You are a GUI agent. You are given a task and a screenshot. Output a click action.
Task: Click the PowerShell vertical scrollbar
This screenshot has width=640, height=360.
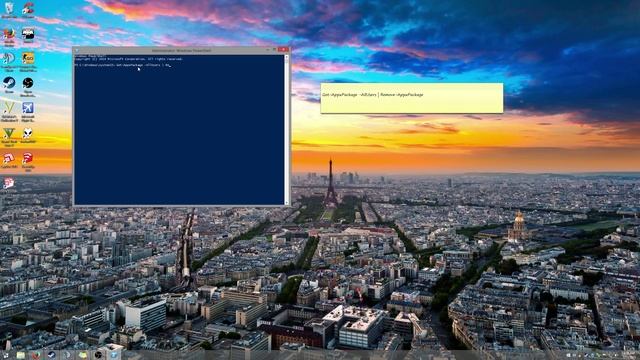(287, 129)
